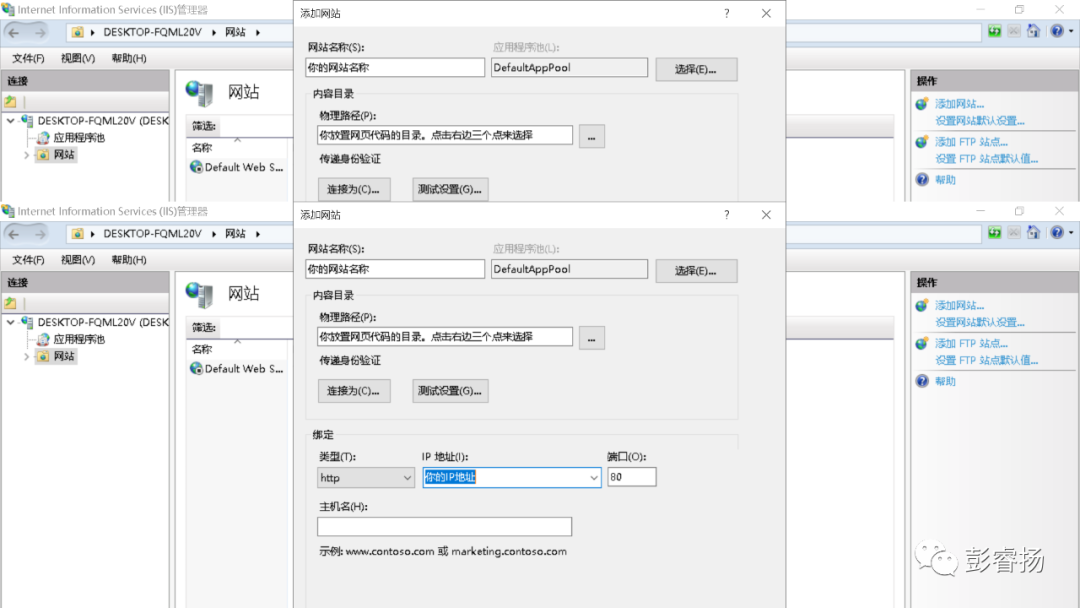Open help dropdown arrow in lower toolbar
This screenshot has width=1080, height=608.
coord(1071,233)
